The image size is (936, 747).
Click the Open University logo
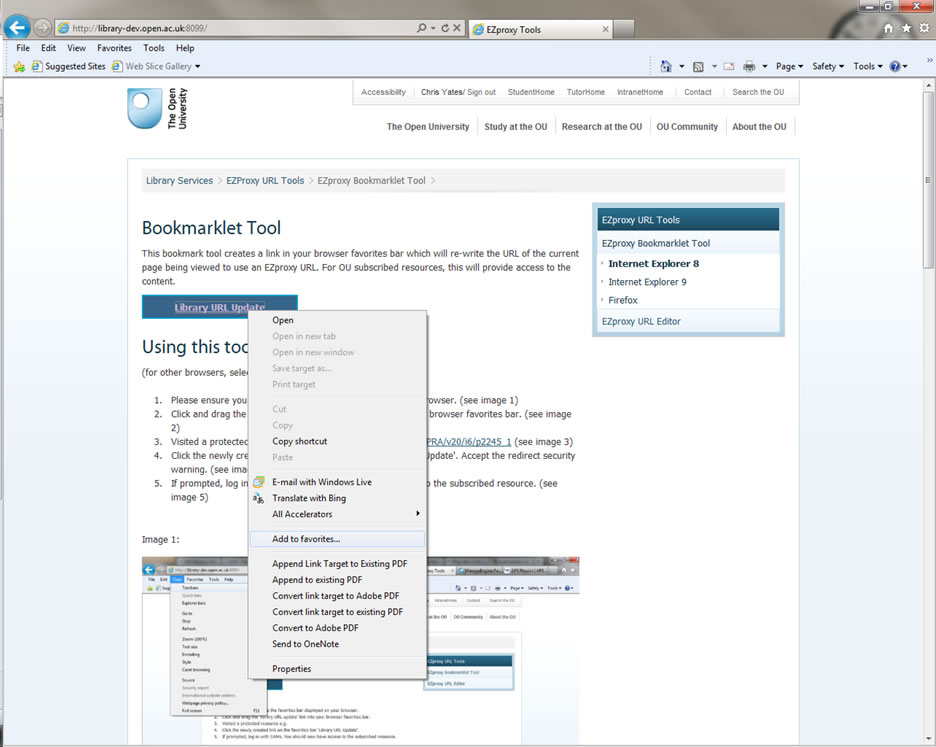[158, 109]
